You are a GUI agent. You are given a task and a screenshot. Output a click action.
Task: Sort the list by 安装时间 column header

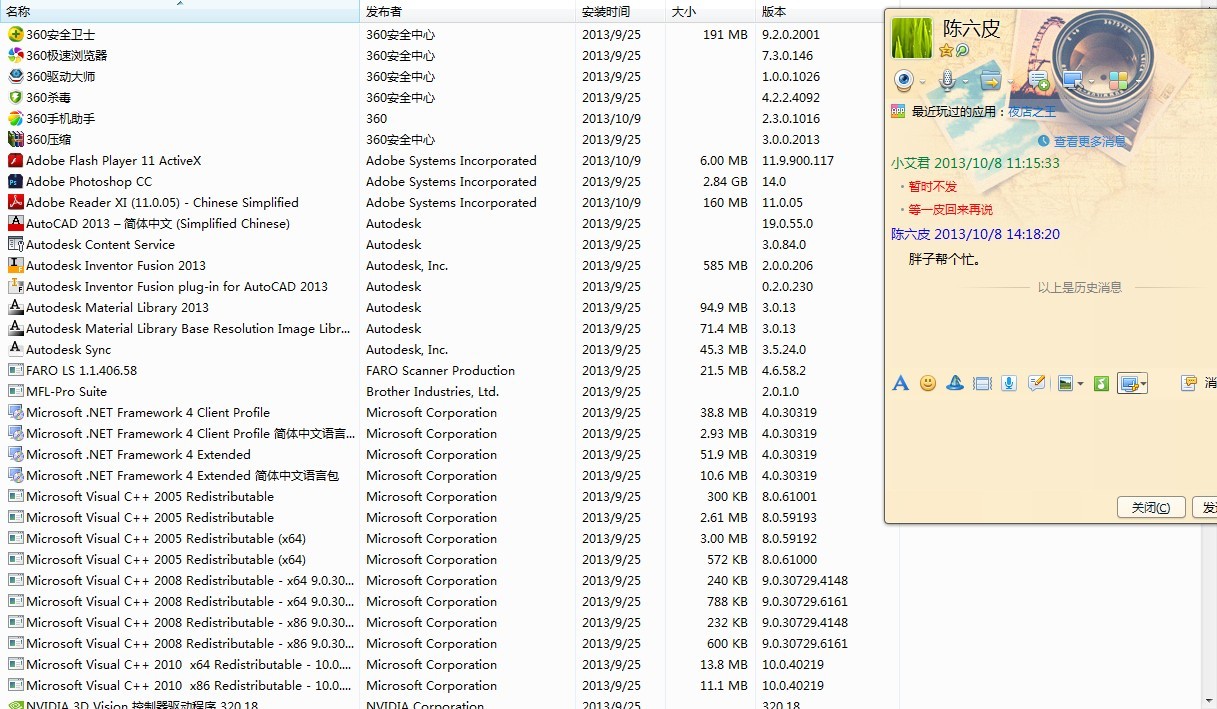tap(620, 11)
